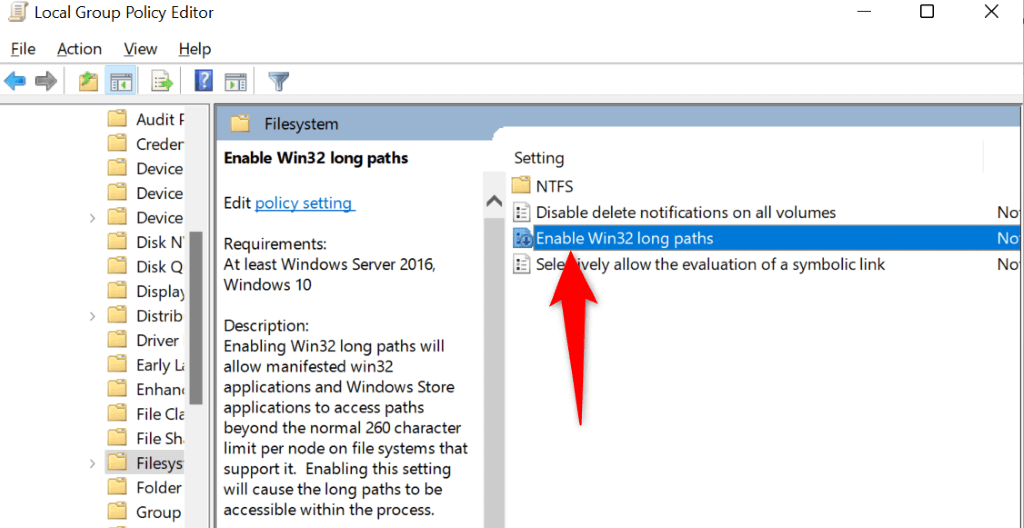1024x528 pixels.
Task: Select the Display folder in tree
Action: tap(146, 291)
